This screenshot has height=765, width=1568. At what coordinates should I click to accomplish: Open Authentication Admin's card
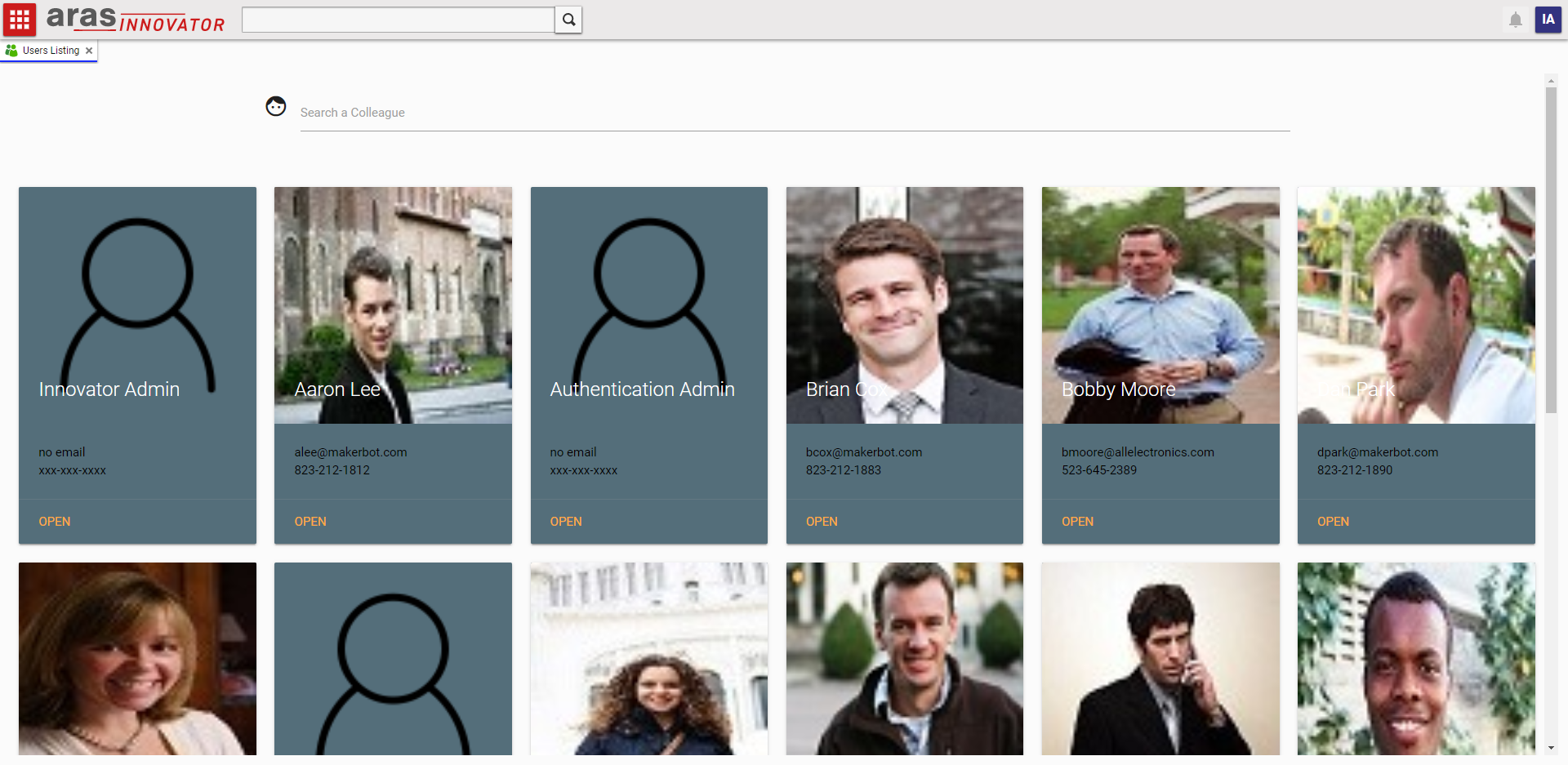click(566, 522)
